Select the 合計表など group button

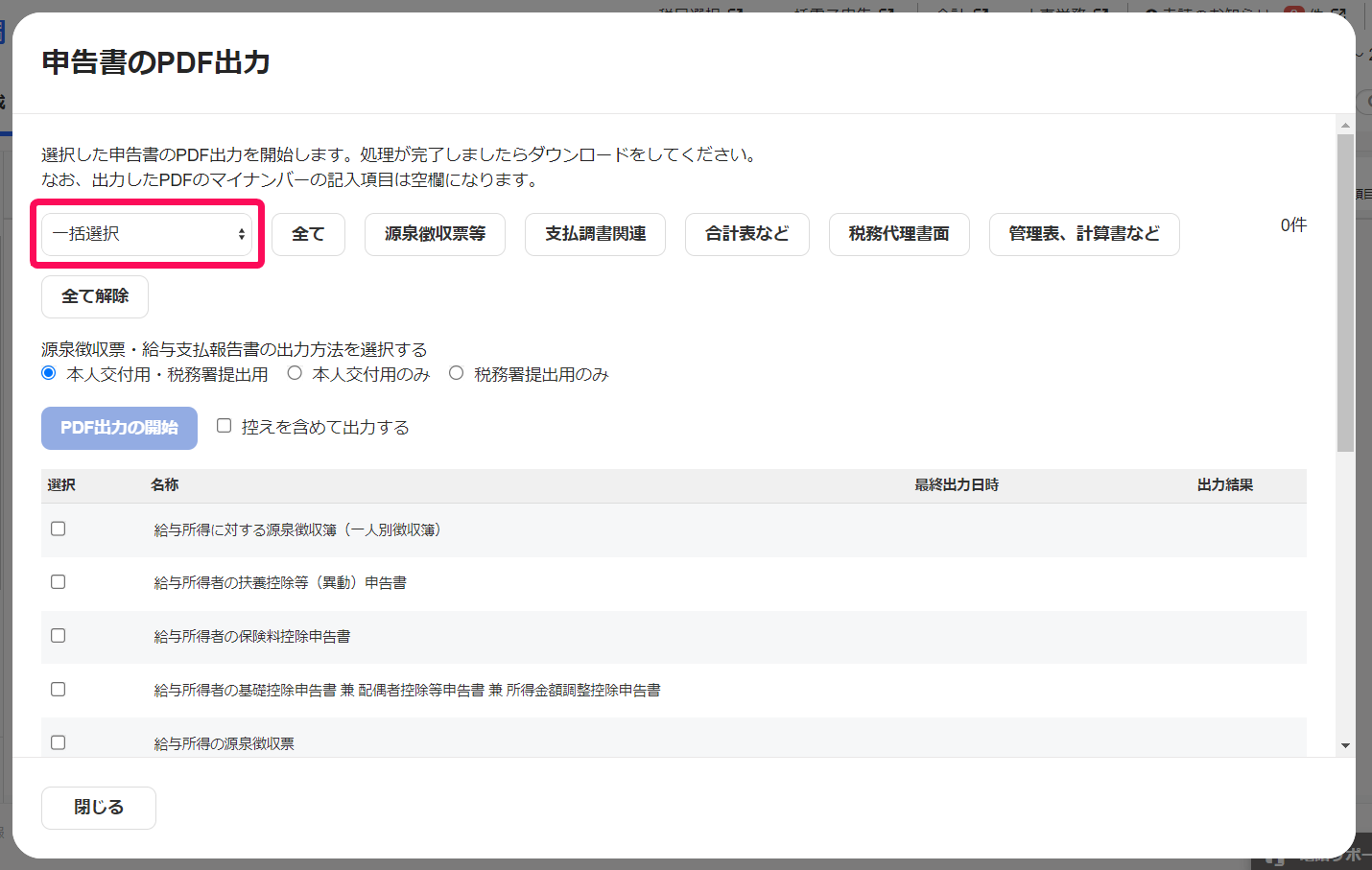coord(747,234)
